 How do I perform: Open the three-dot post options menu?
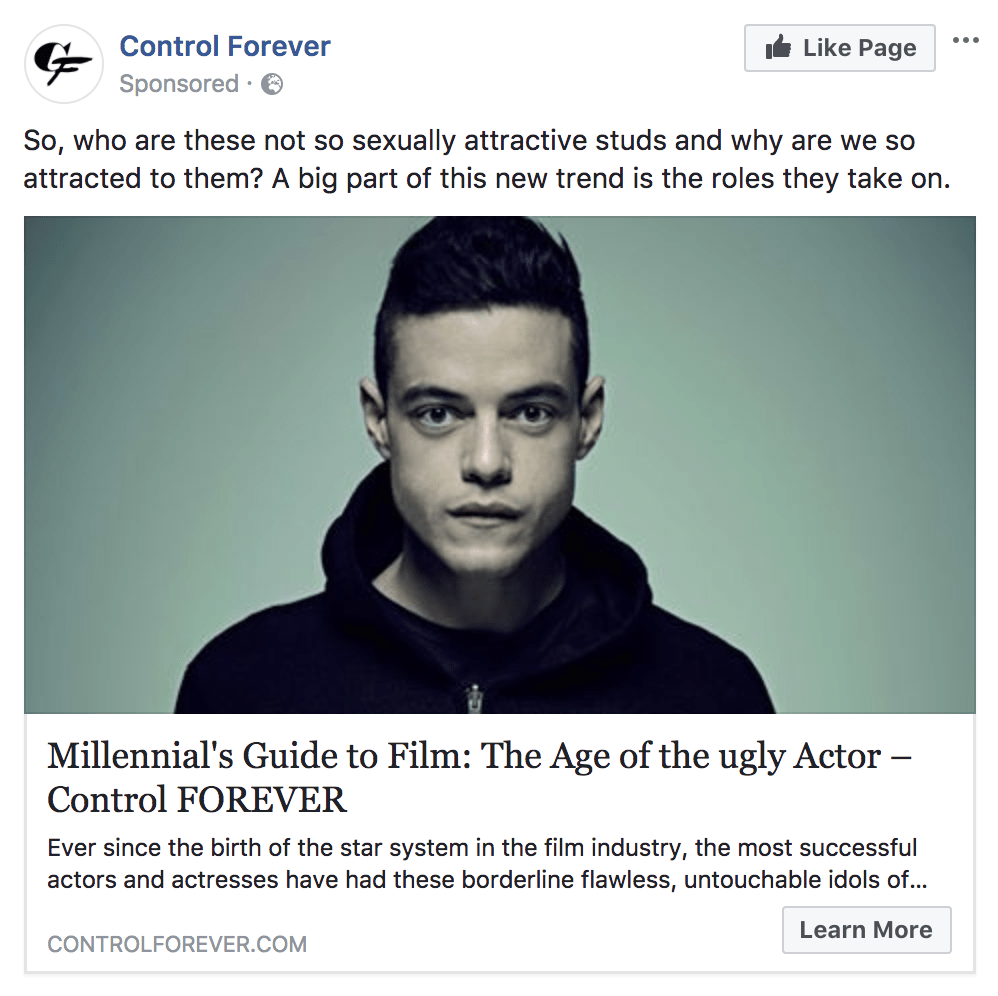point(965,41)
